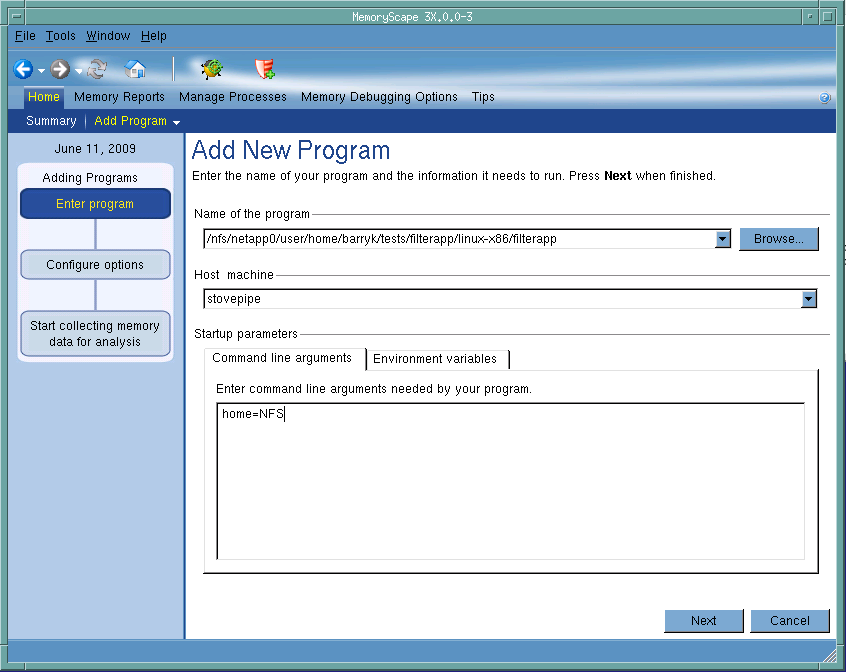This screenshot has height=672, width=846.
Task: Click the green bug debugging icon
Action: pos(212,69)
